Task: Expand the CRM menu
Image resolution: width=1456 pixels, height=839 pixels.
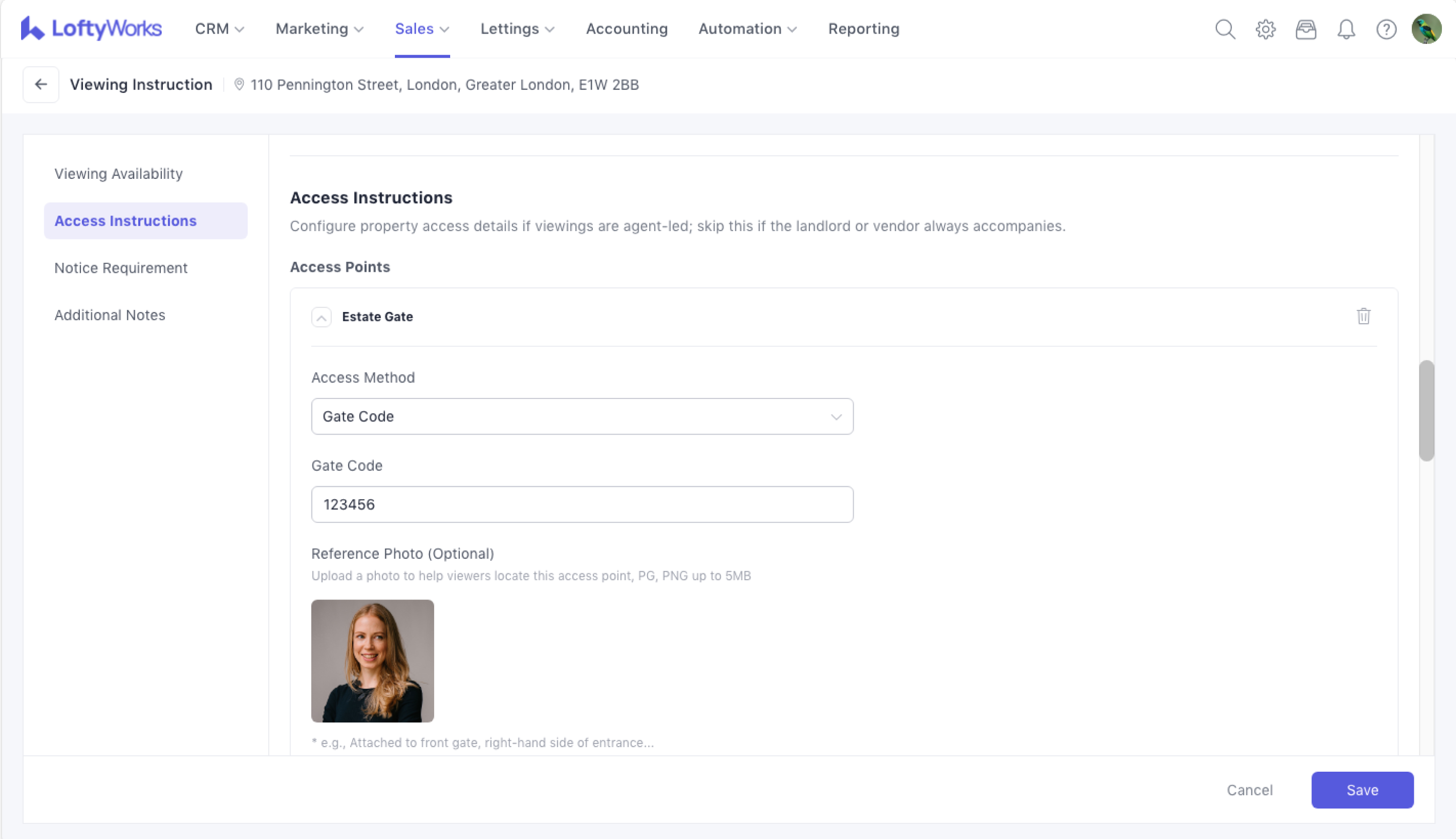Action: coord(220,29)
